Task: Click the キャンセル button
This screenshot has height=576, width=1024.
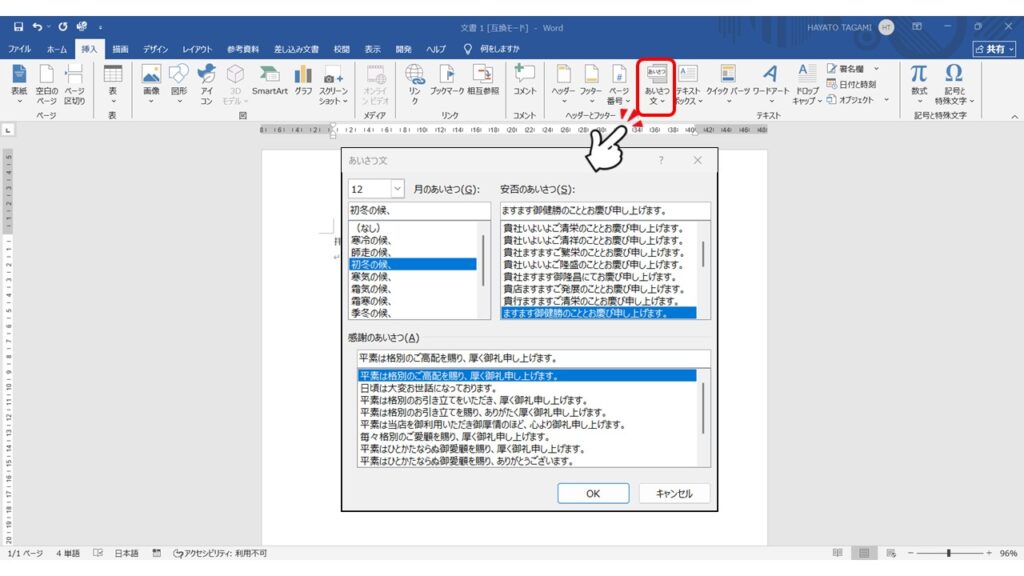Action: tap(673, 493)
